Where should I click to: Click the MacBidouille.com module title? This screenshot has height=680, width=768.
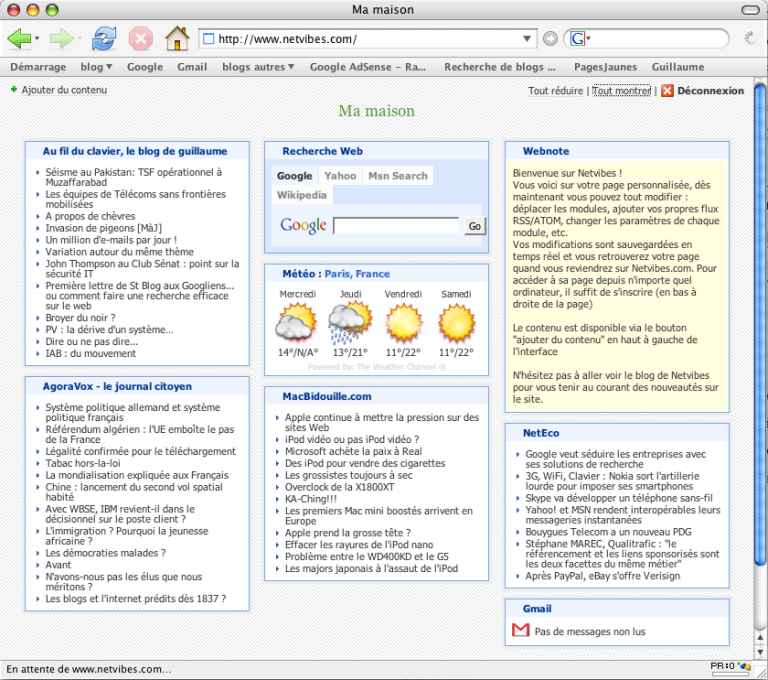327,396
